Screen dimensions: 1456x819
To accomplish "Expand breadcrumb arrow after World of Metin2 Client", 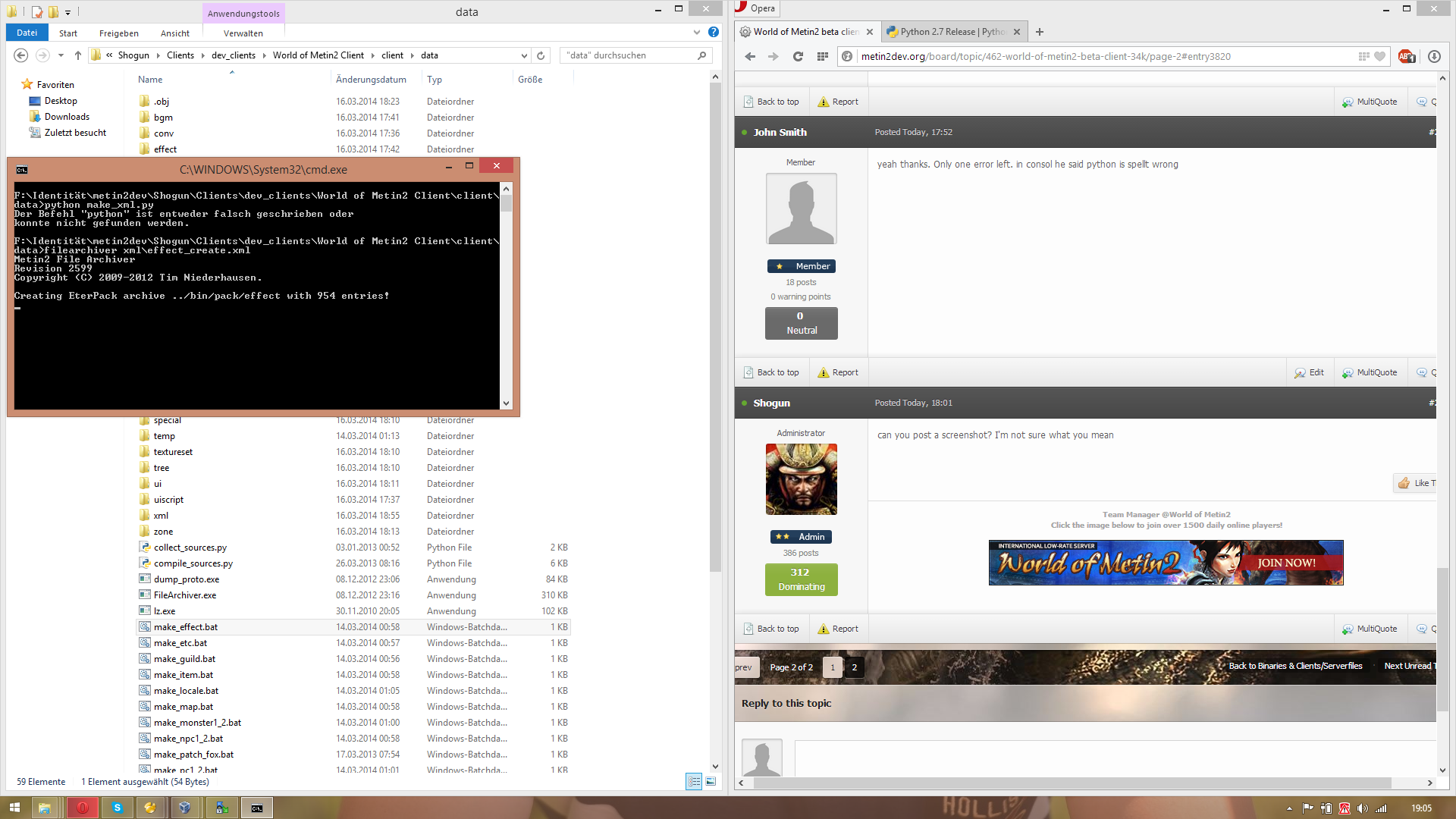I will [372, 55].
